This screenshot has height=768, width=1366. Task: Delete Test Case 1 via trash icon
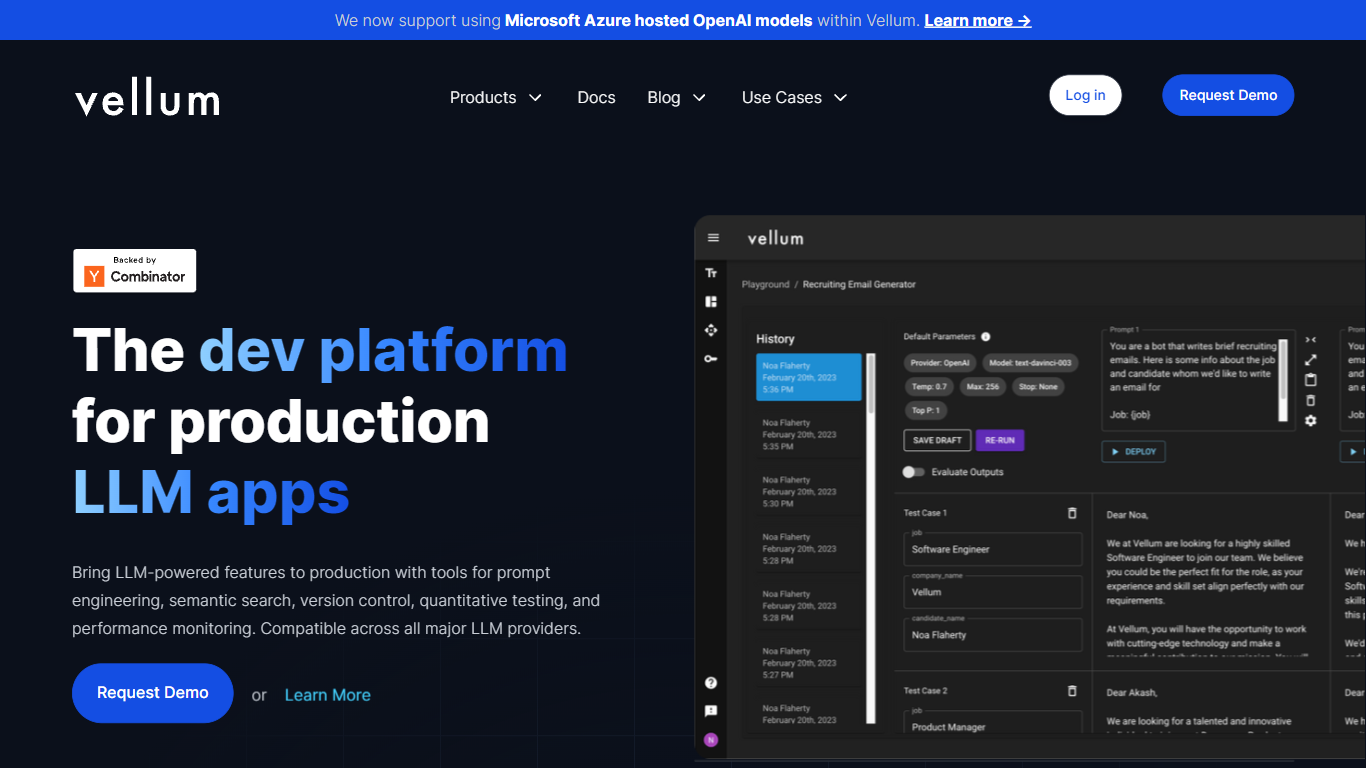pos(1073,513)
